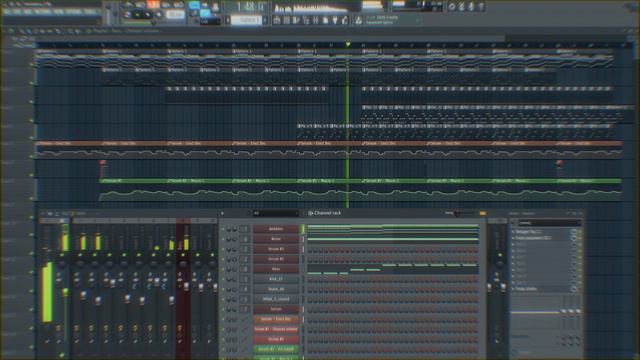The width and height of the screenshot is (640, 360).
Task: Open the Kick_12 channel button
Action: pos(276,279)
